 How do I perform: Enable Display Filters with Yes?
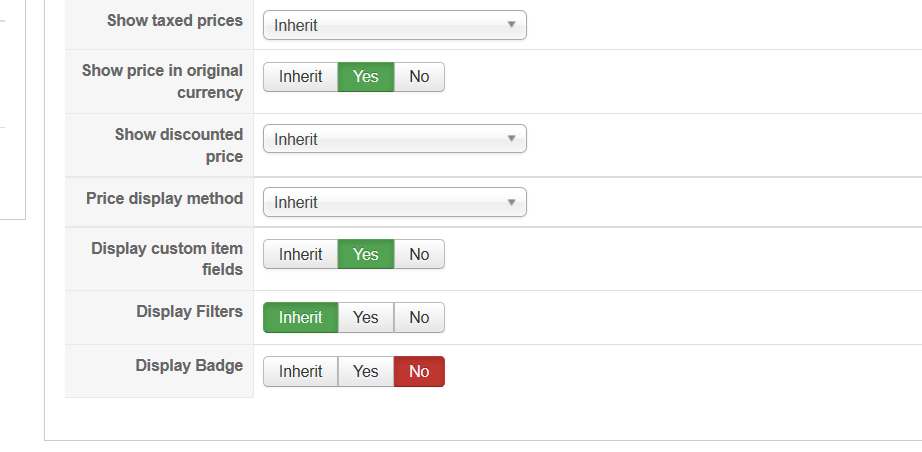click(x=366, y=317)
